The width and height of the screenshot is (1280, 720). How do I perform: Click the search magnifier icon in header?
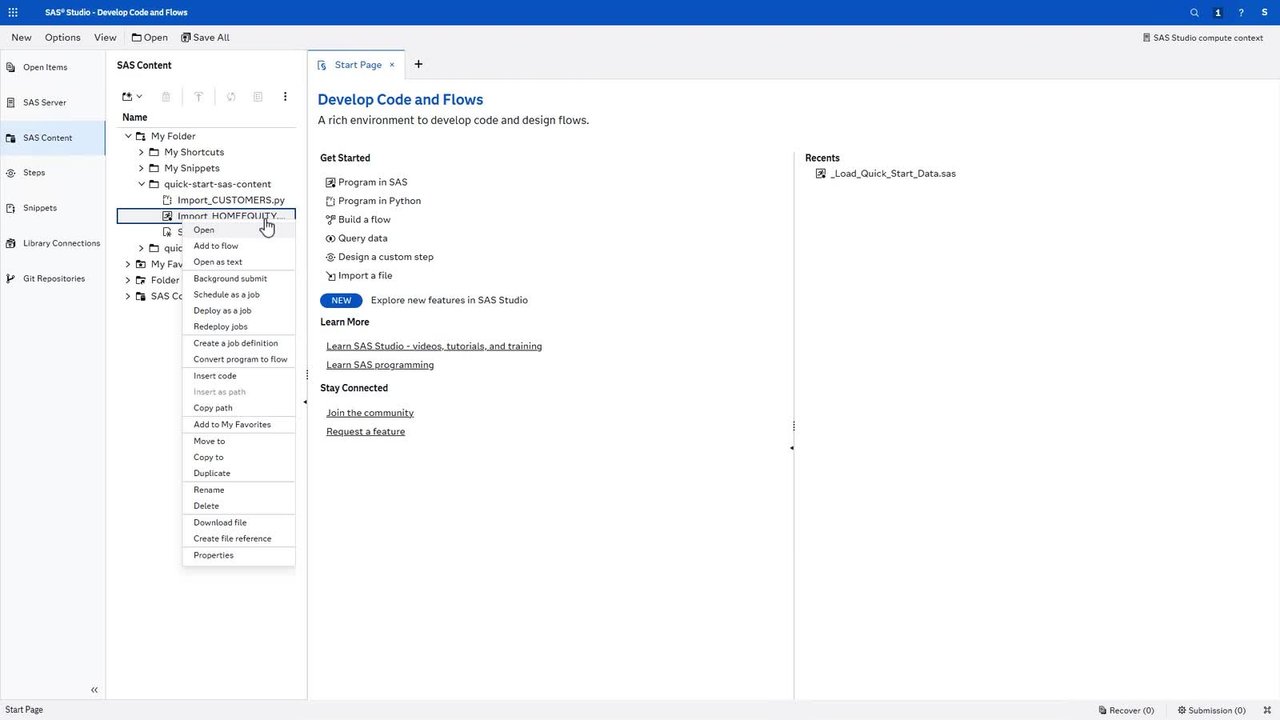(x=1194, y=13)
